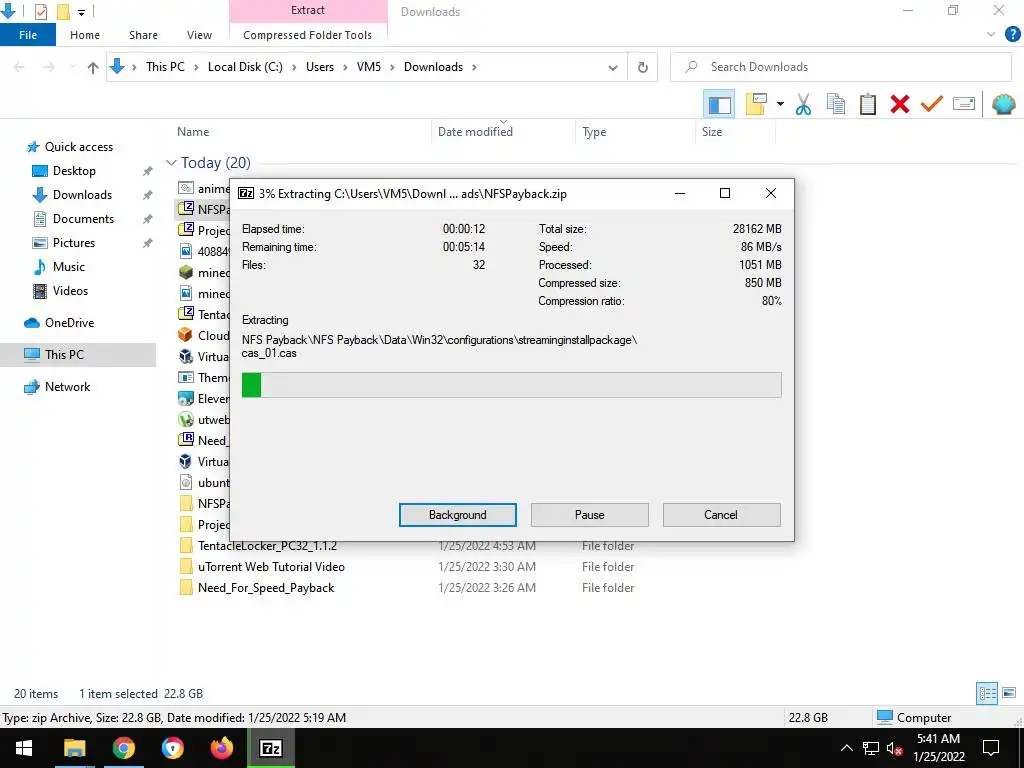Open the address bar history dropdown
The height and width of the screenshot is (768, 1024).
613,67
